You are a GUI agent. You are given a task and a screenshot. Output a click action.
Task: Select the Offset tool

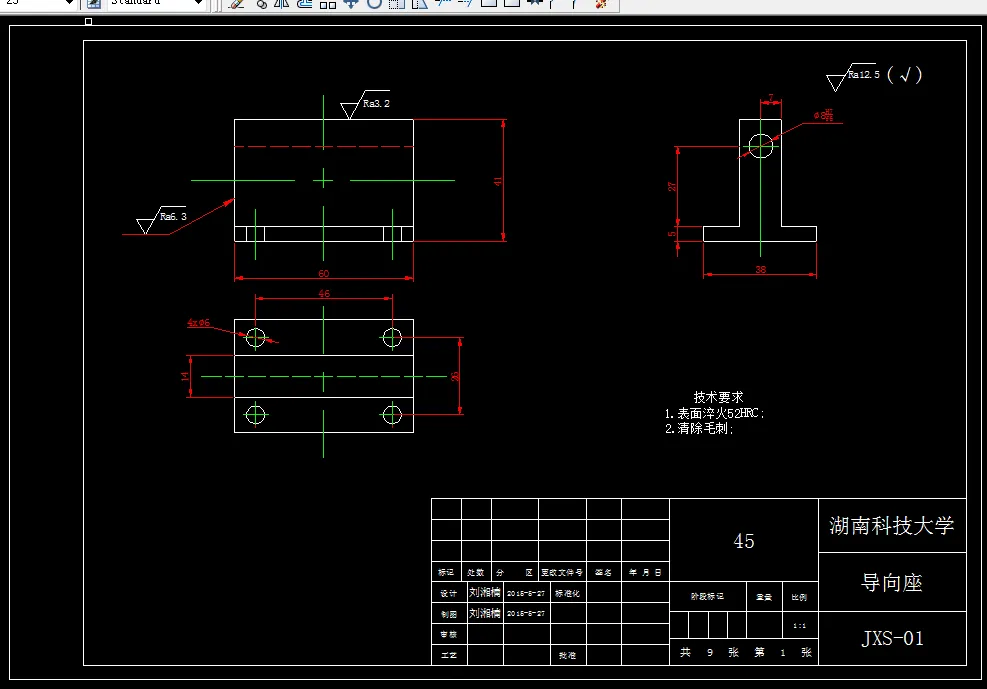coord(305,3)
